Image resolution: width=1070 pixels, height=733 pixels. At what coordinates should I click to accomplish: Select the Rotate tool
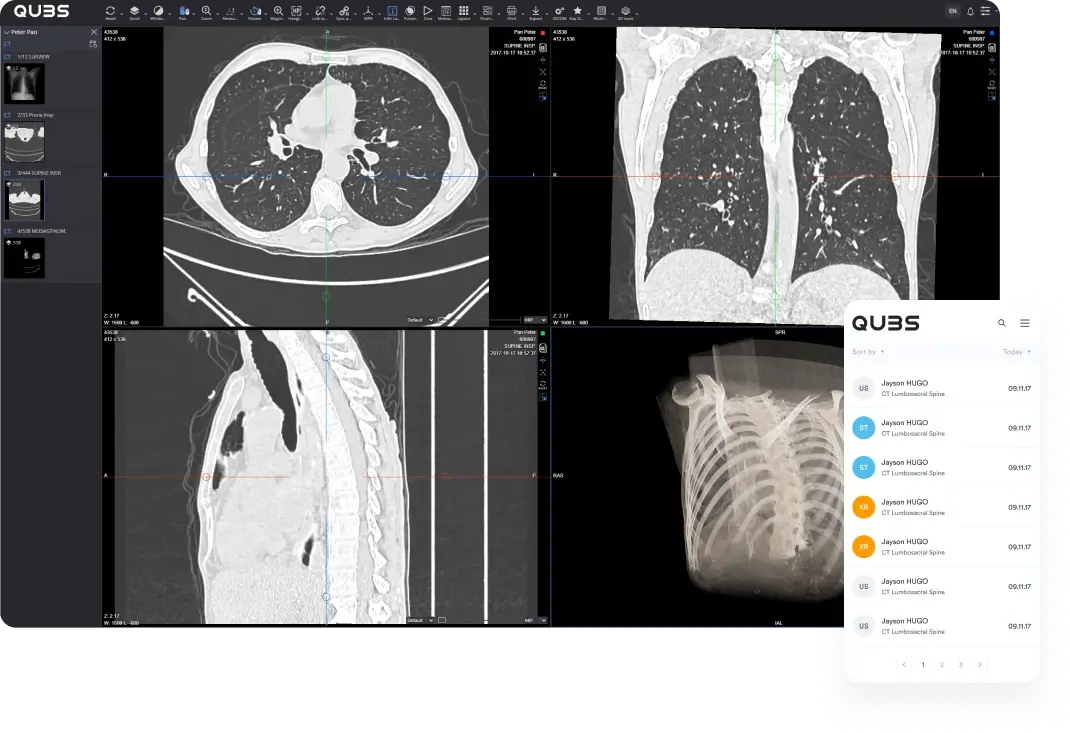(x=254, y=10)
